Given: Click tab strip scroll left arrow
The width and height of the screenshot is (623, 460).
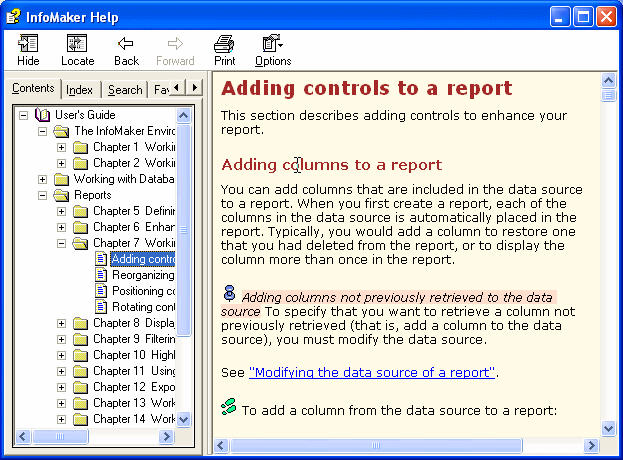Looking at the screenshot, I should 177,87.
